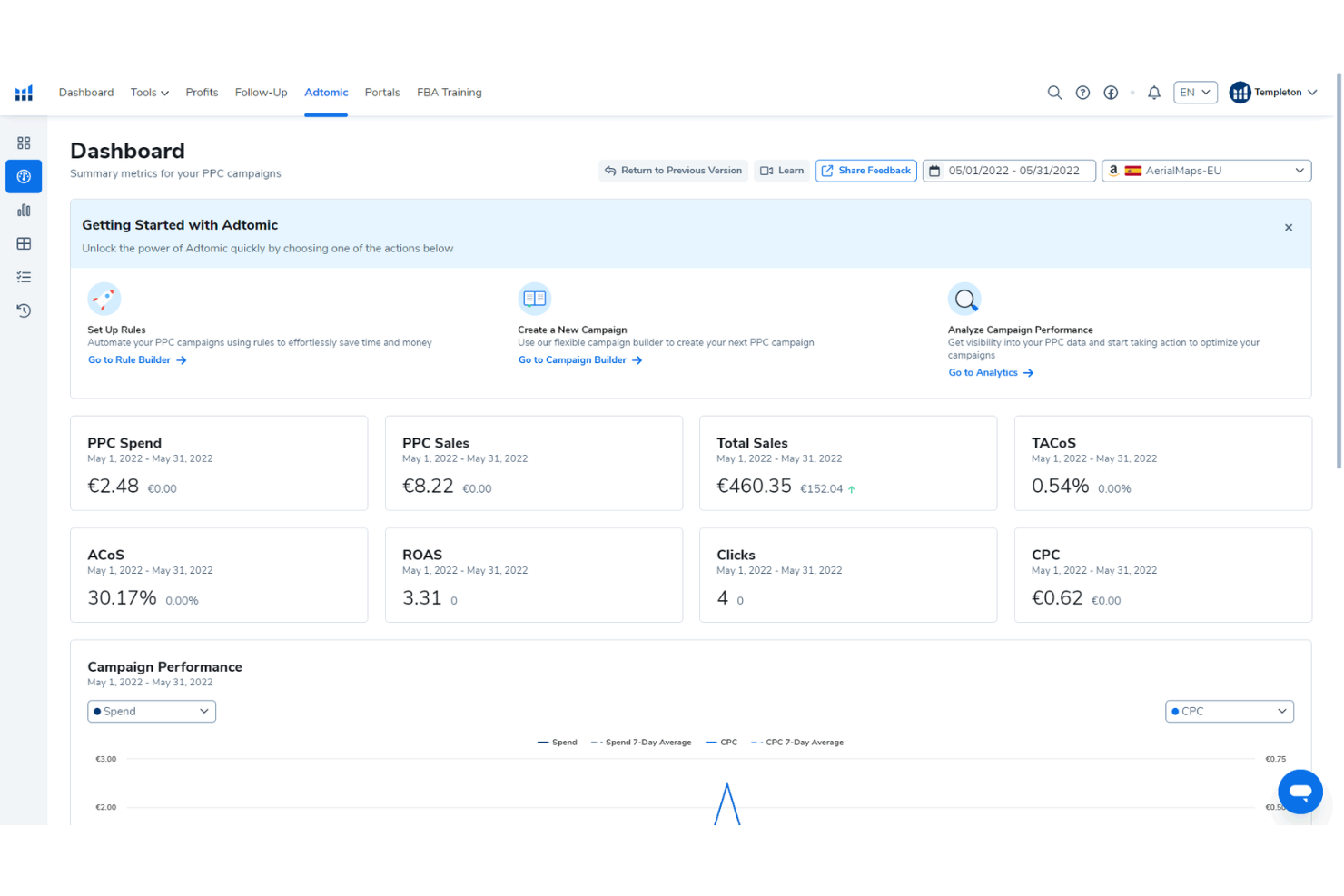Go to the Portals nav item

(x=382, y=93)
